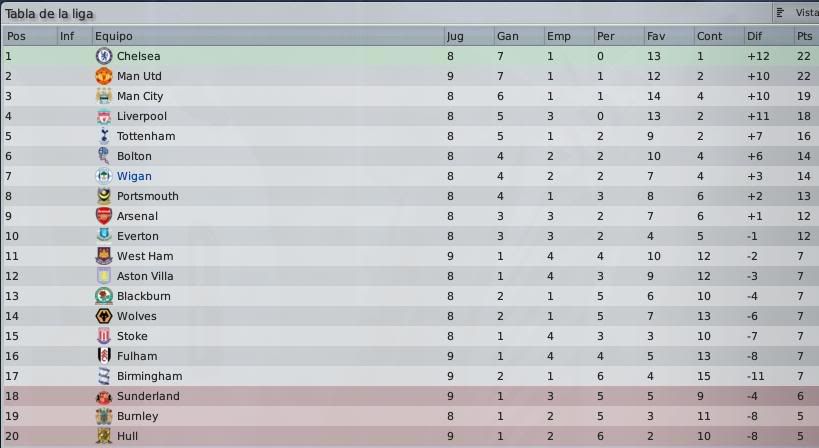Click the Tottenham cockerel badge
819x448 pixels.
click(104, 136)
